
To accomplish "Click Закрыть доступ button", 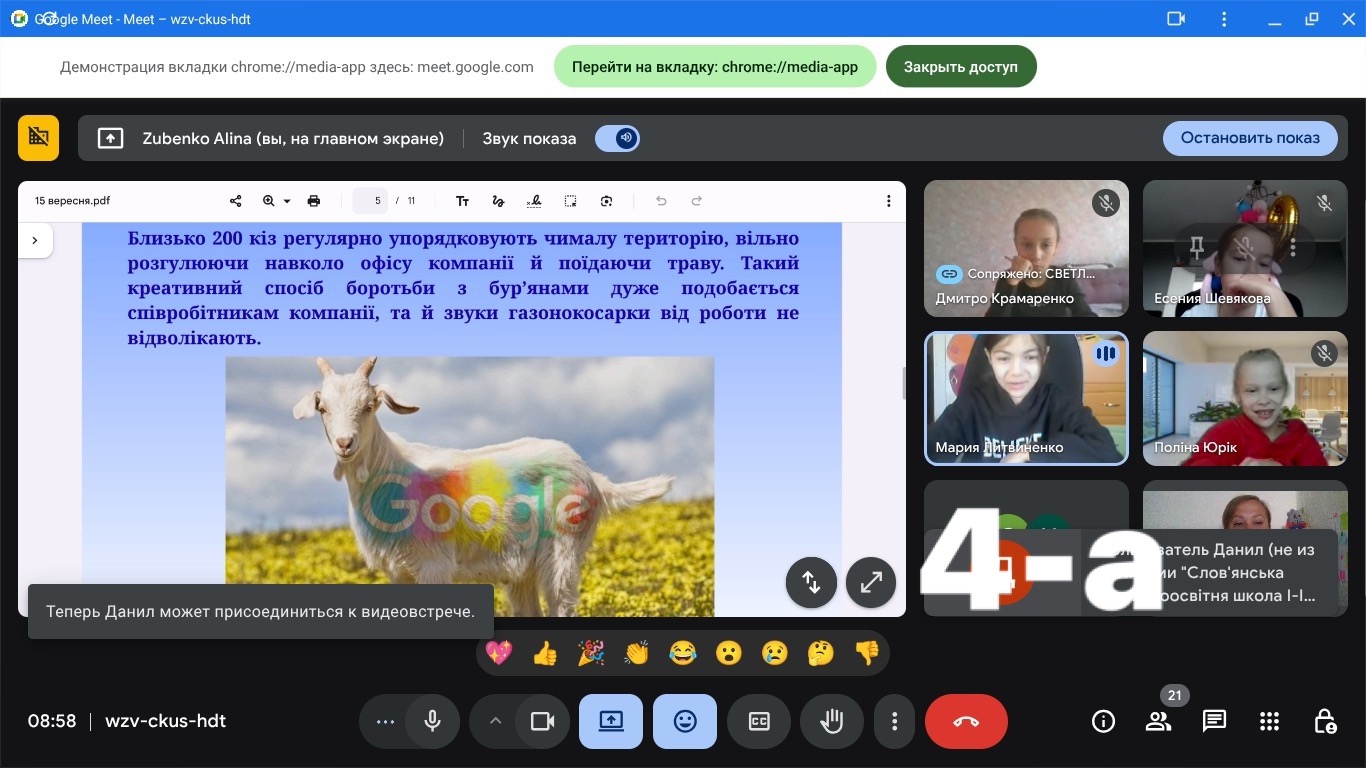I will point(961,67).
